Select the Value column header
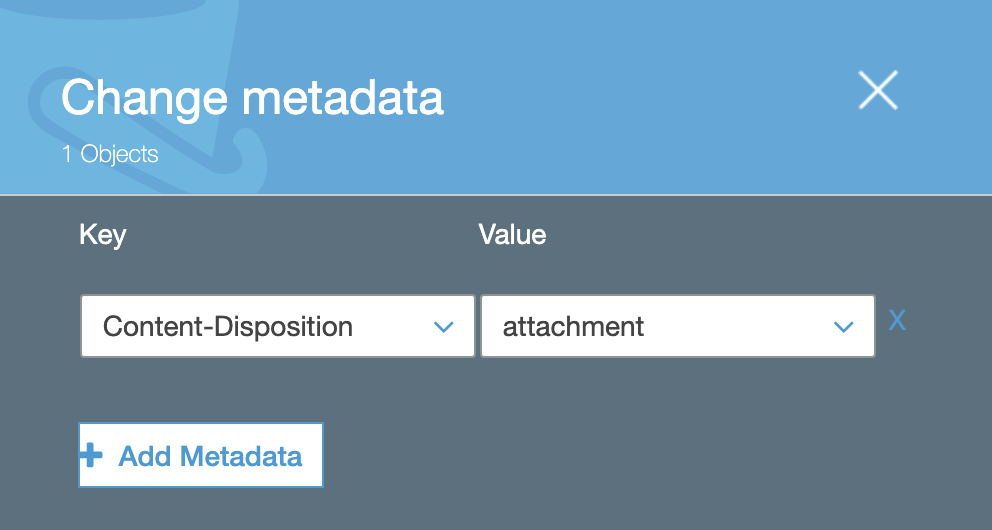 pyautogui.click(x=512, y=235)
